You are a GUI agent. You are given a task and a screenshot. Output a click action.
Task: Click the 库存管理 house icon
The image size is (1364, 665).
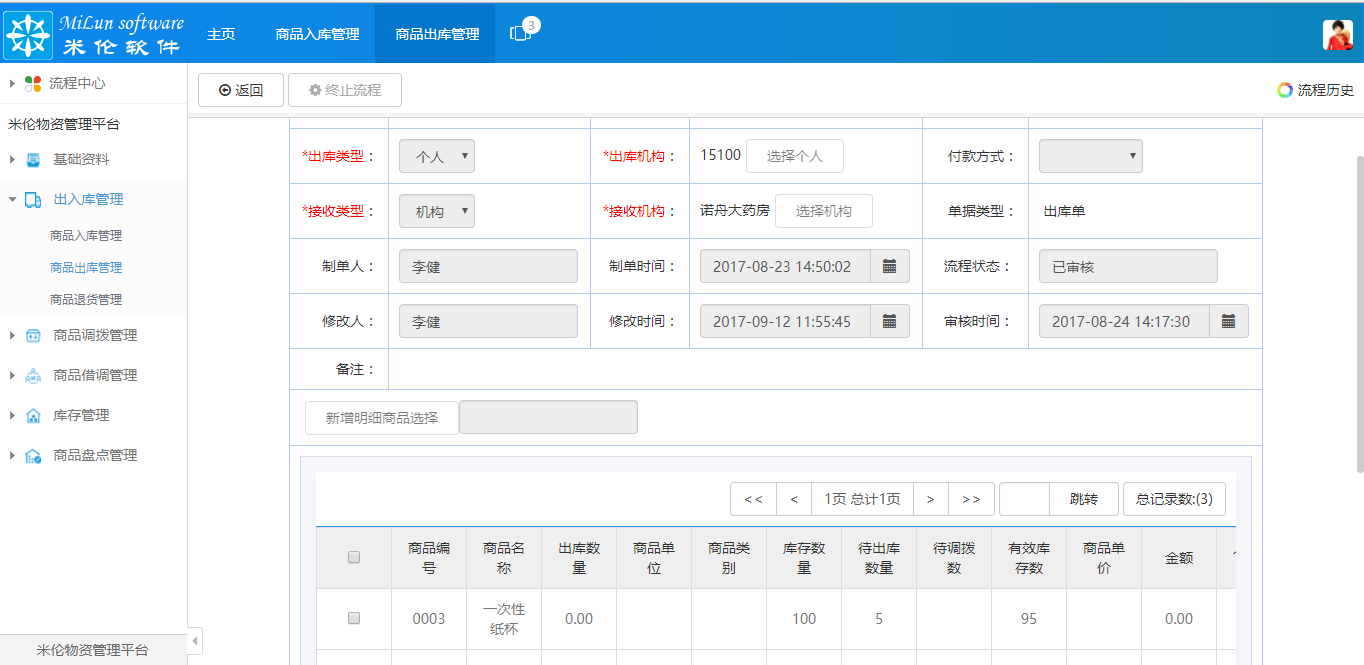pos(33,416)
